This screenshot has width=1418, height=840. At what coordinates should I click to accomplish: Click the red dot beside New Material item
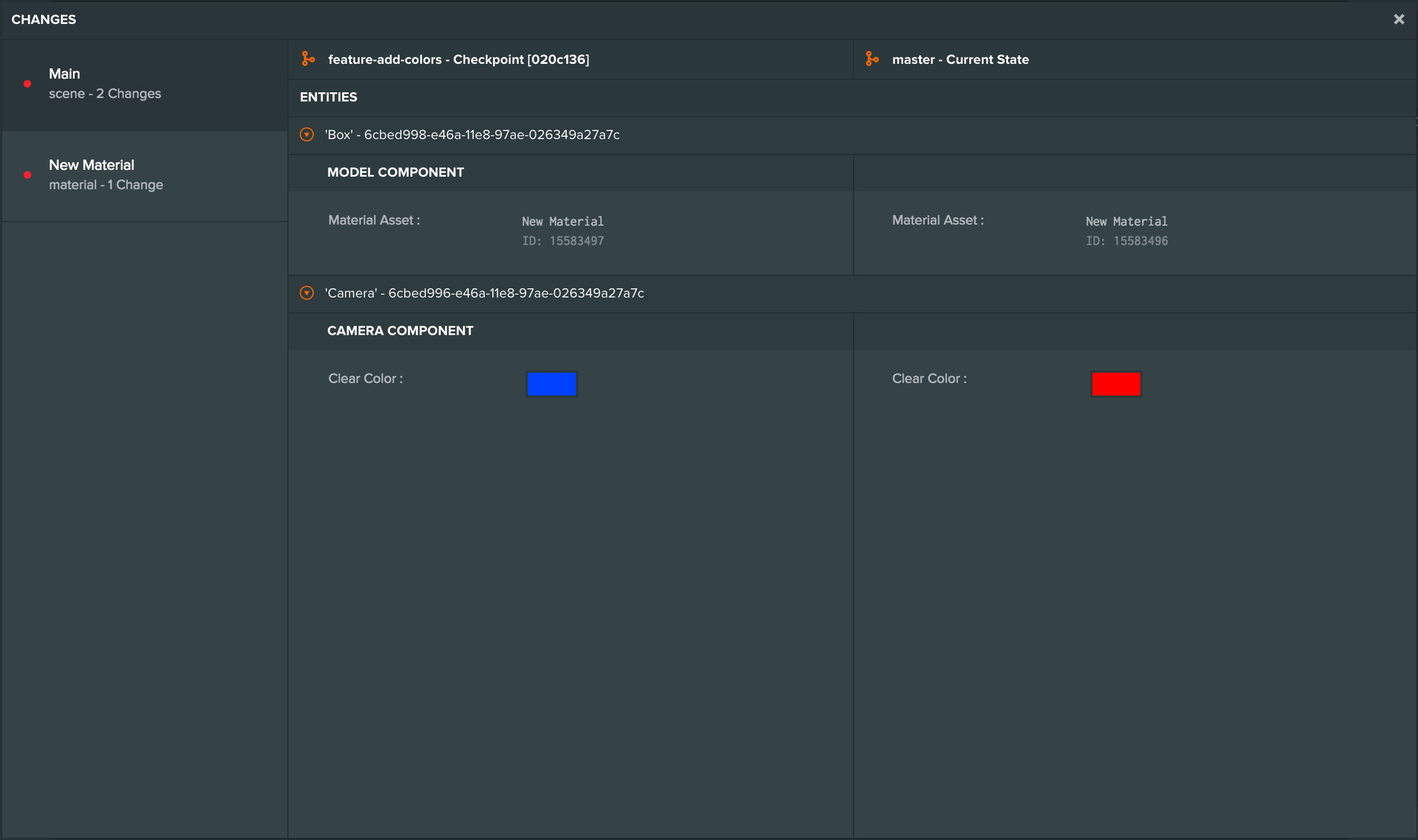pos(27,175)
